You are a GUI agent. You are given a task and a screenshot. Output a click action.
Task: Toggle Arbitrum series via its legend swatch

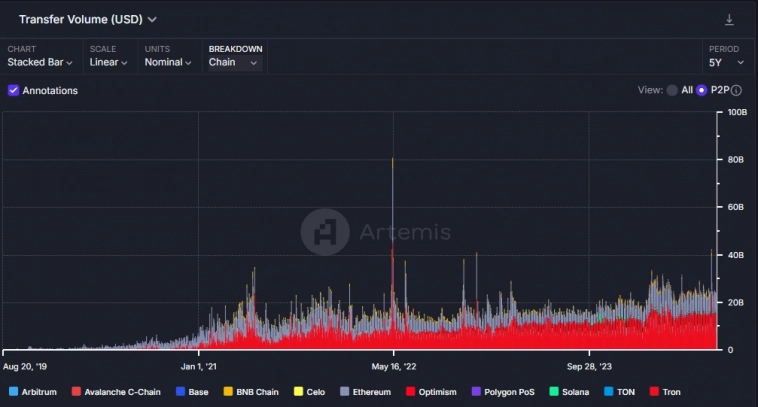coord(14,392)
